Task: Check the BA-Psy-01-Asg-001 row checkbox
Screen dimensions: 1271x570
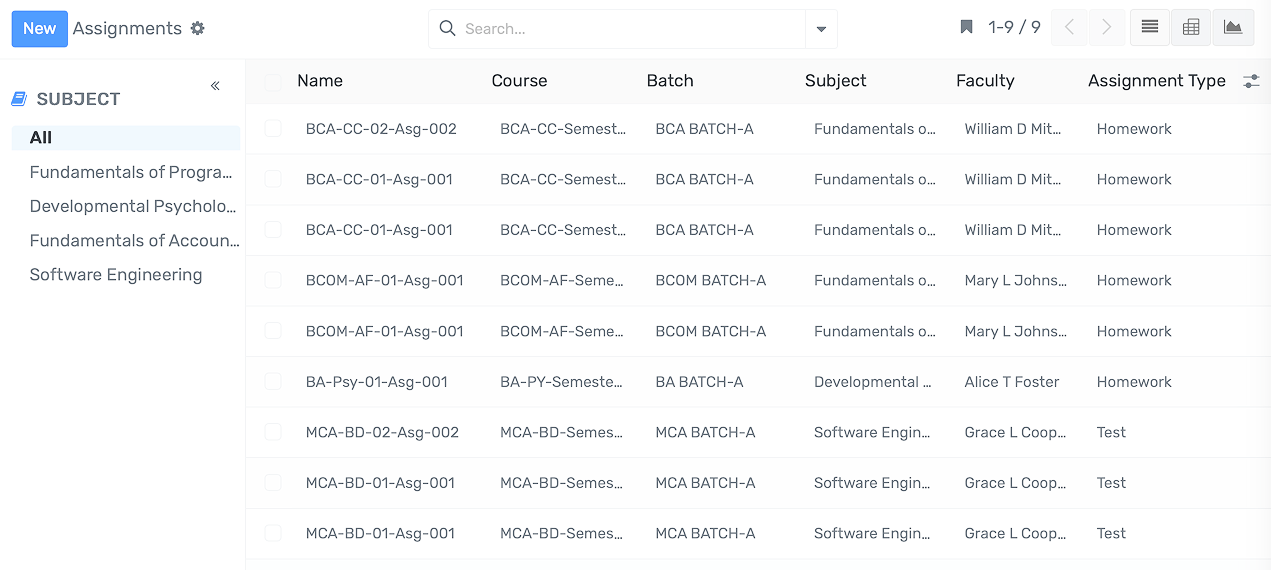Action: [273, 381]
